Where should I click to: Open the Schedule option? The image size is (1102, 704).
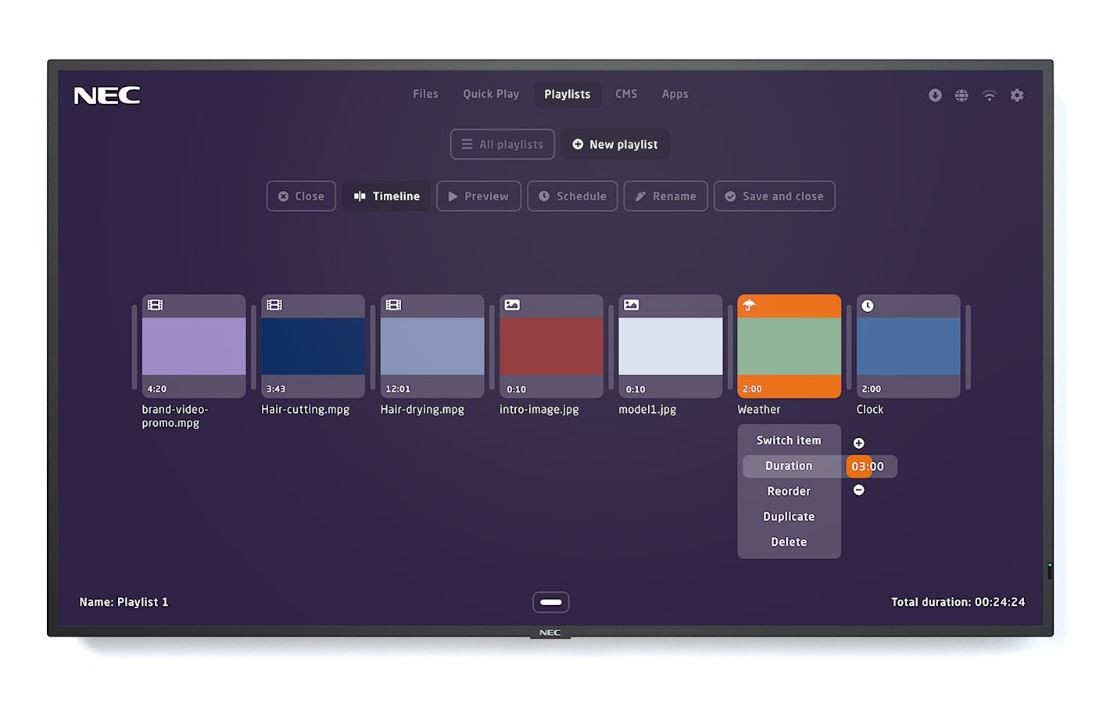573,196
